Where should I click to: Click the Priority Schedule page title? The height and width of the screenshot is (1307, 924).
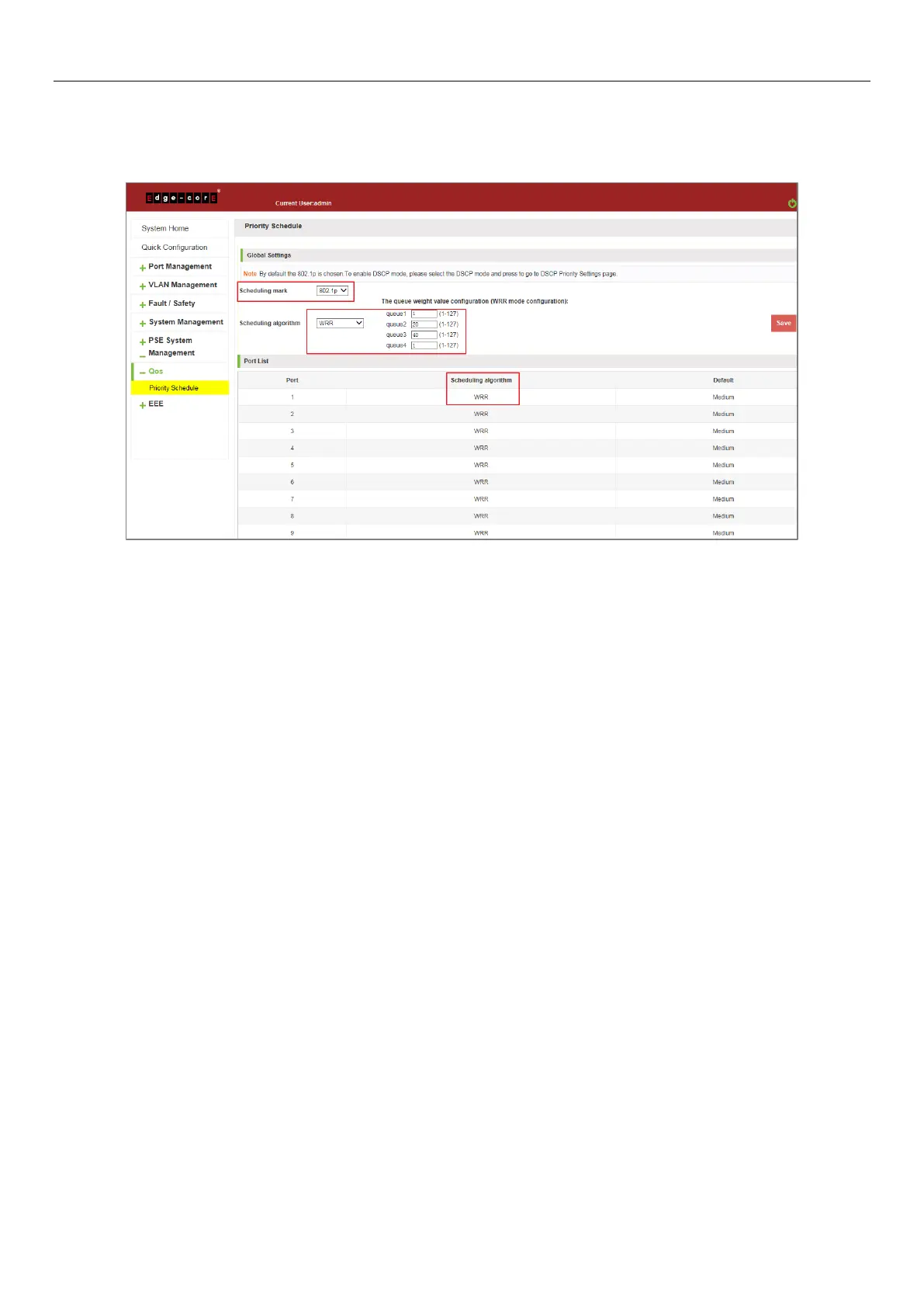coord(273,227)
